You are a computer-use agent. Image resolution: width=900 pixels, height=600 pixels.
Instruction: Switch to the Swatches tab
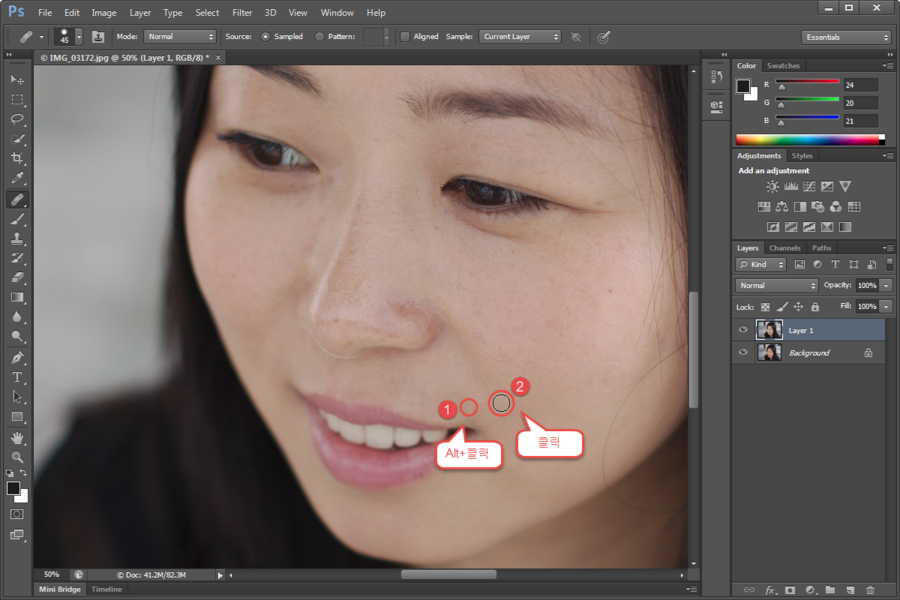point(783,66)
